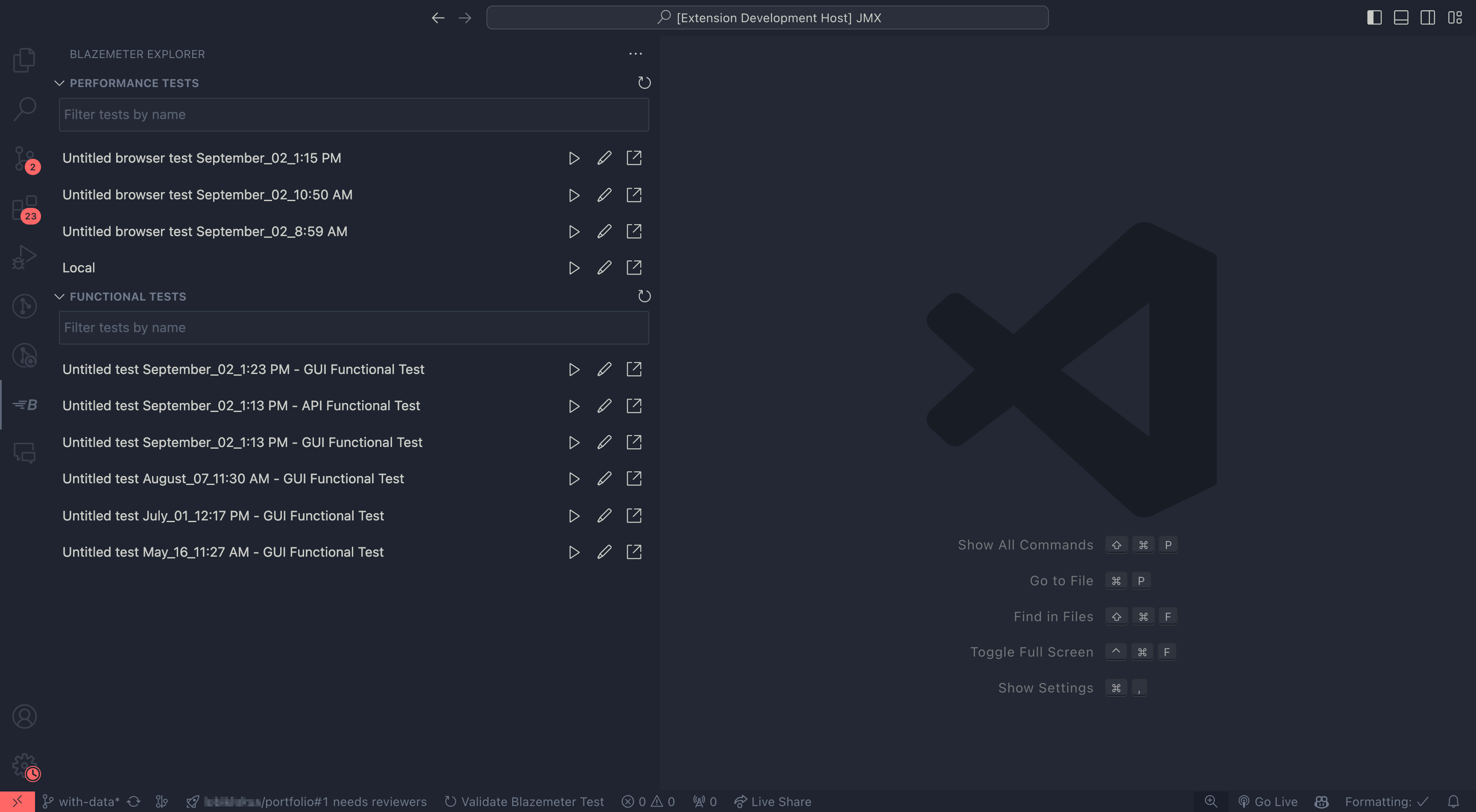Viewport: 1476px width, 812px height.
Task: Open remote window indicator in status bar
Action: click(17, 802)
